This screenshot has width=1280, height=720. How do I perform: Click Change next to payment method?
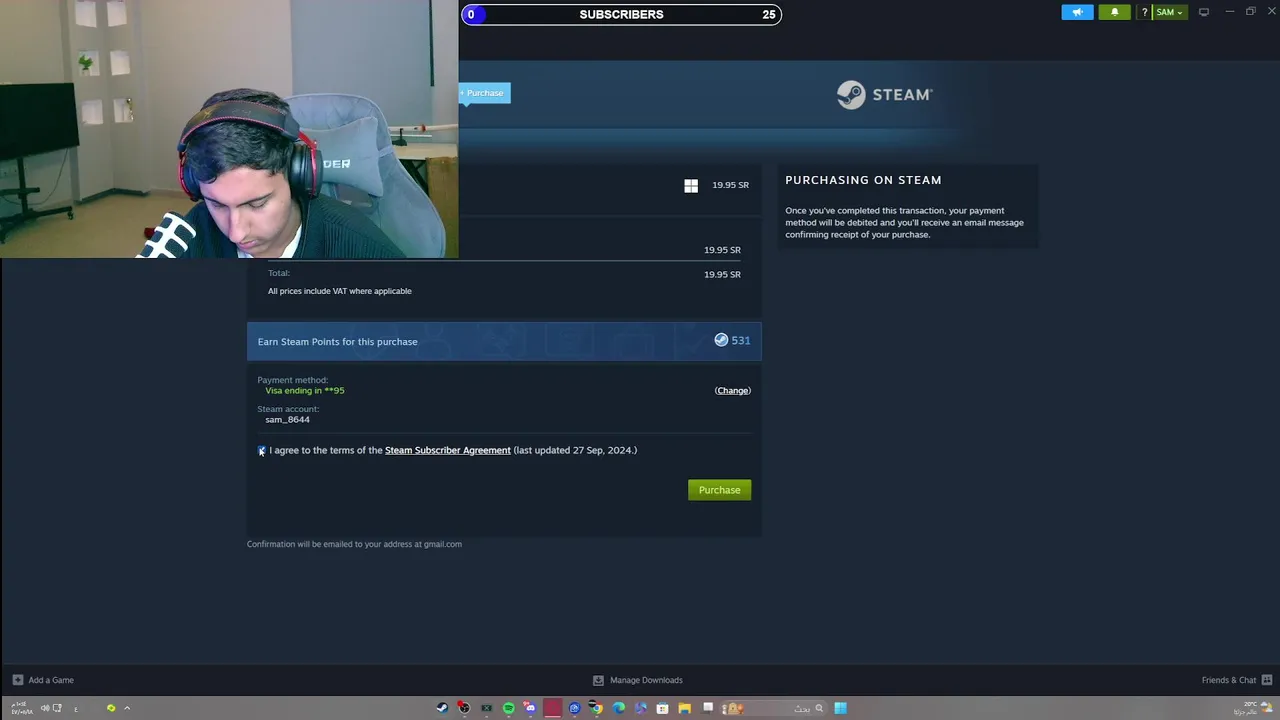pyautogui.click(x=732, y=391)
